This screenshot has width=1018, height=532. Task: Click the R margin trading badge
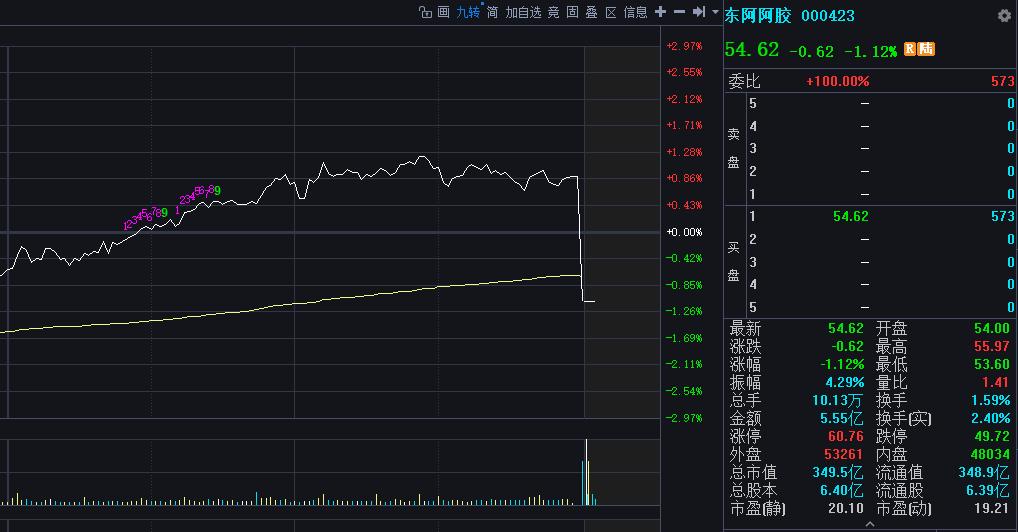[x=910, y=49]
